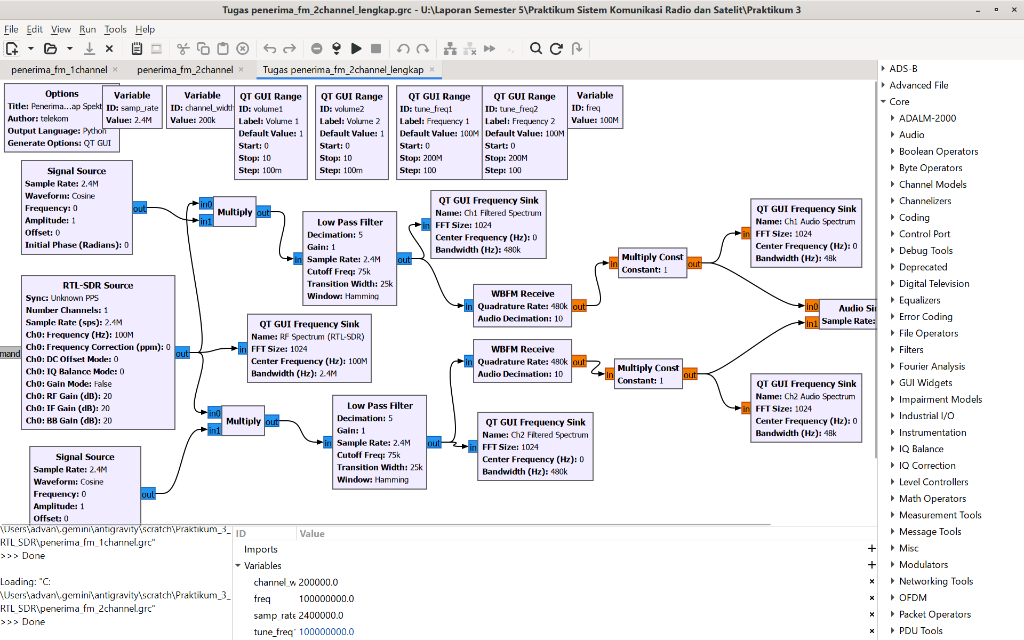The image size is (1024, 640).
Task: Open the Run menu
Action: tap(88, 29)
